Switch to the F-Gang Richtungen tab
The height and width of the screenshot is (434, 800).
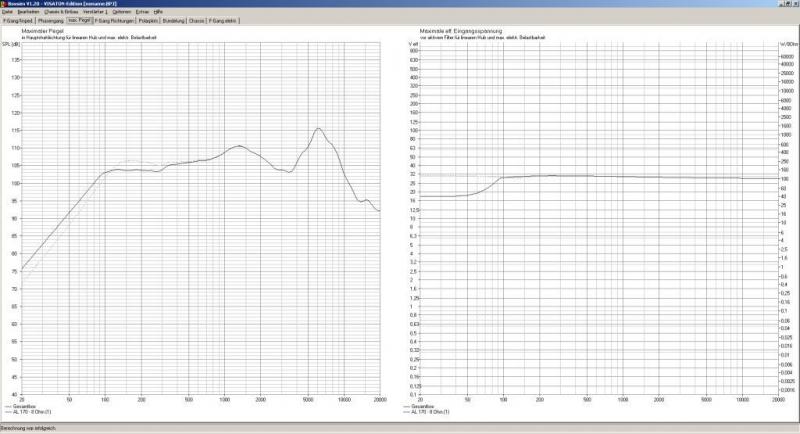[x=114, y=21]
